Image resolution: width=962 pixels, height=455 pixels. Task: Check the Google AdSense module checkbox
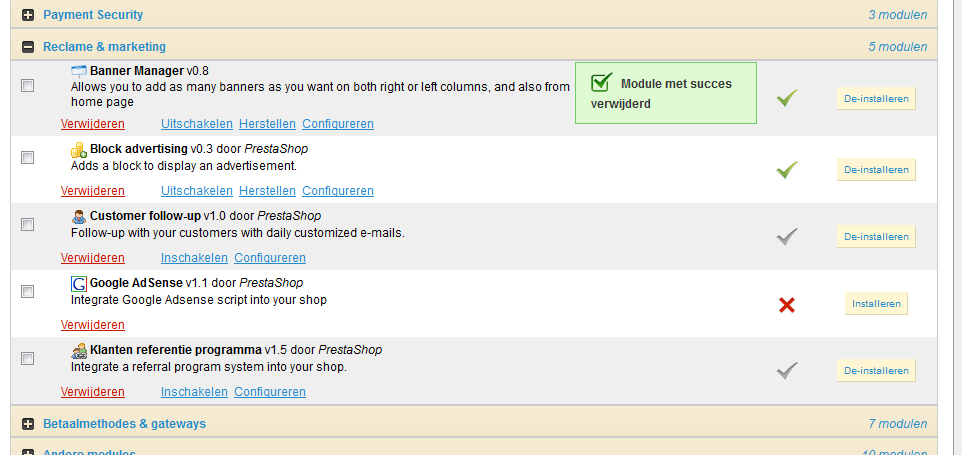(28, 291)
